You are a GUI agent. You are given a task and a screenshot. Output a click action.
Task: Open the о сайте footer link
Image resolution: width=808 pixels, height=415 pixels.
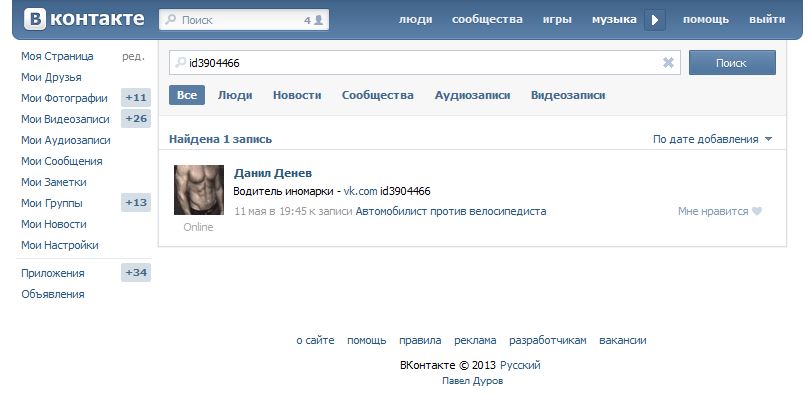pyautogui.click(x=315, y=340)
